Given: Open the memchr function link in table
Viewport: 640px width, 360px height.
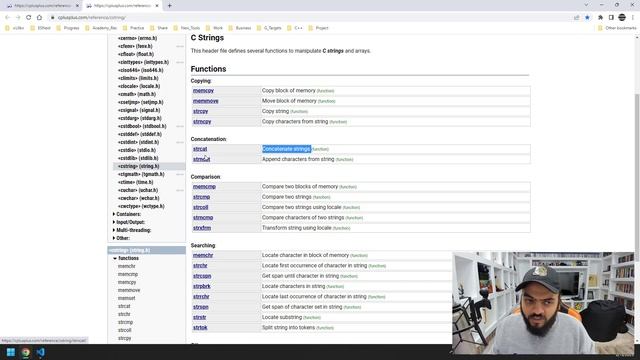Looking at the screenshot, I should [x=203, y=256].
